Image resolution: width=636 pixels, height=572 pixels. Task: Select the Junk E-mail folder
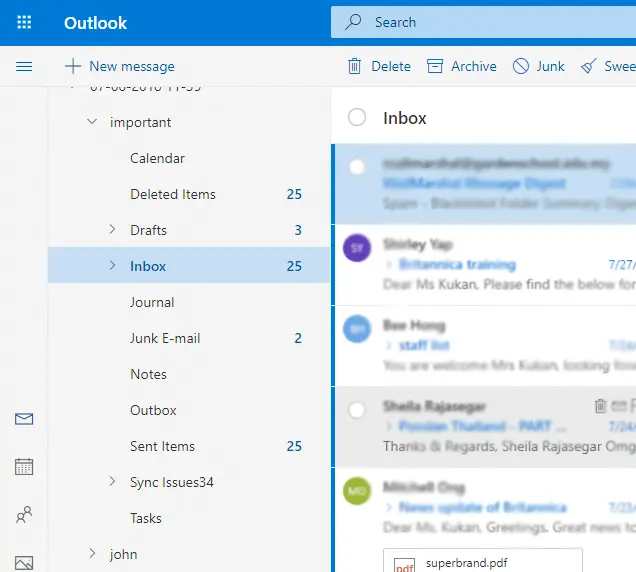pyautogui.click(x=165, y=338)
